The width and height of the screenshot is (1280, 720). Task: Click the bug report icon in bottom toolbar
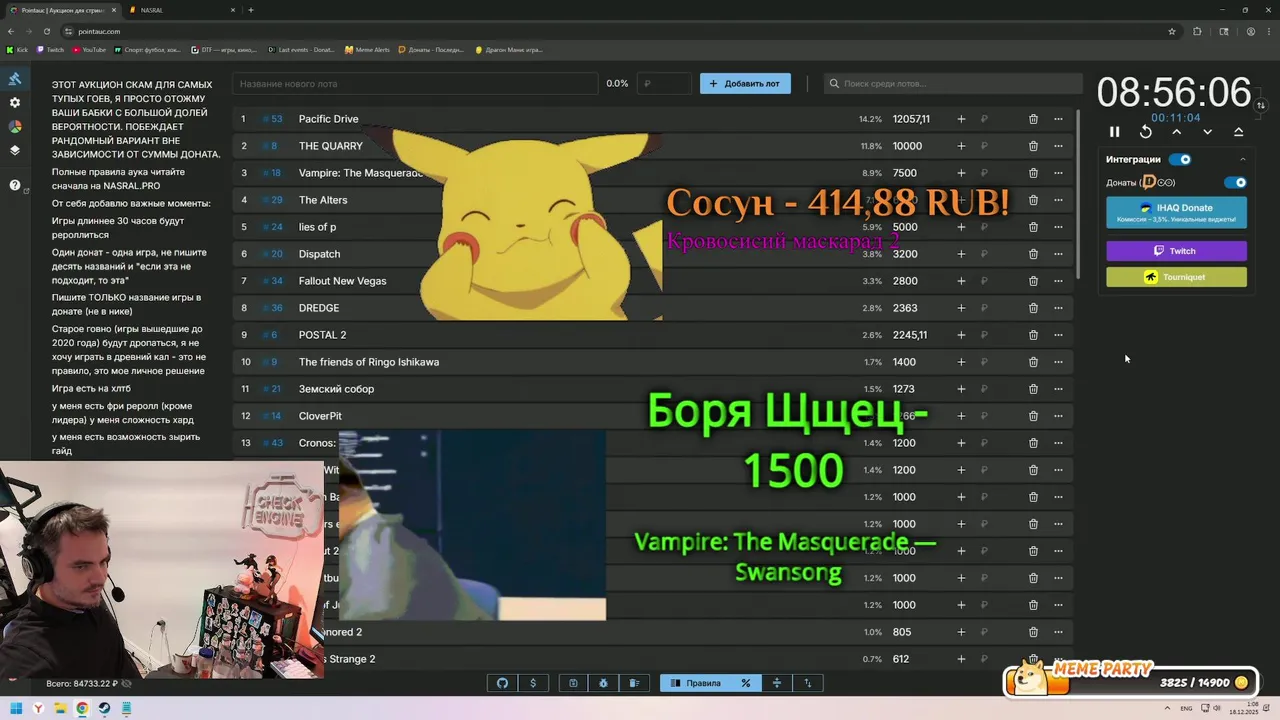coord(604,683)
